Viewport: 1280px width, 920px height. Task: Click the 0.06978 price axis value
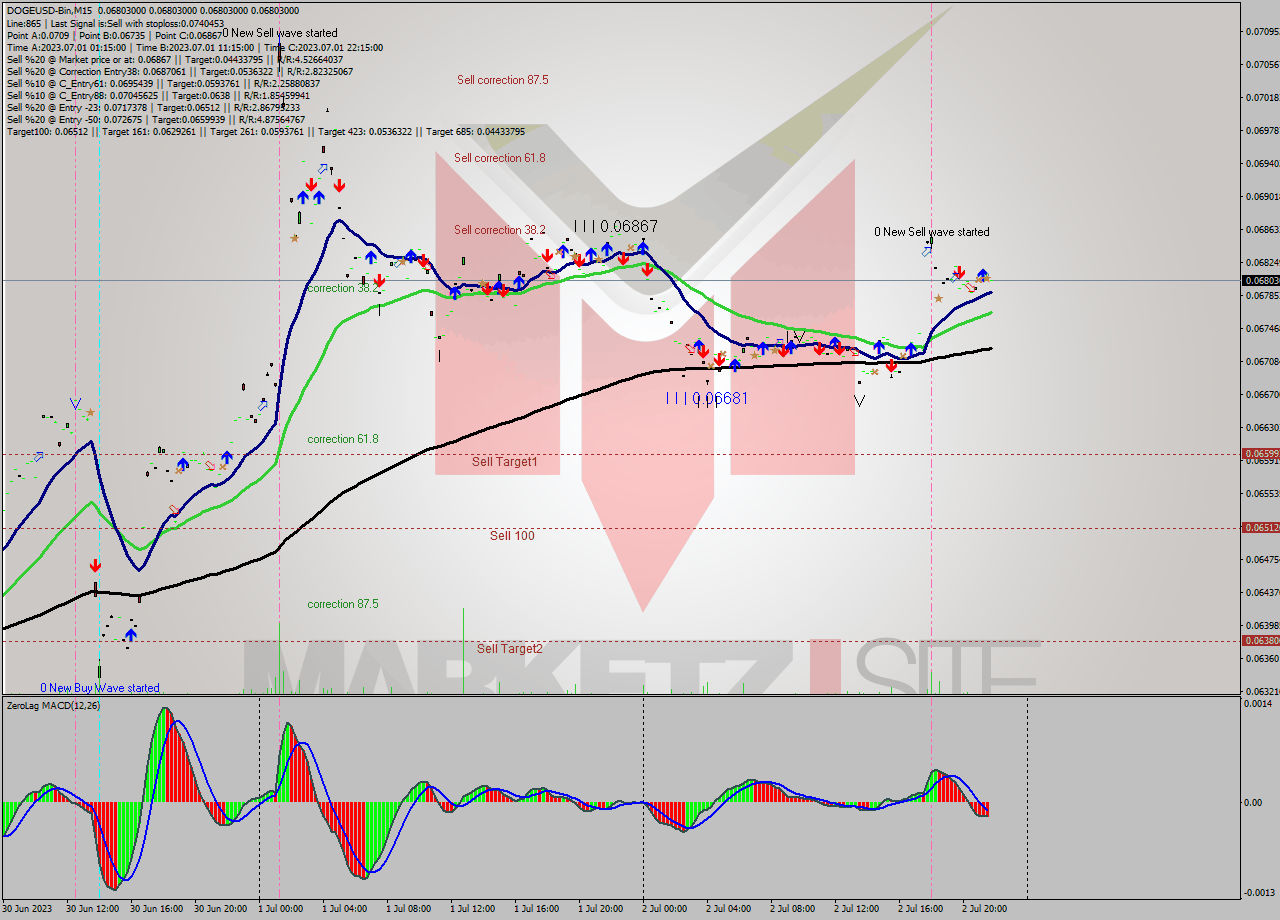pyautogui.click(x=1263, y=130)
